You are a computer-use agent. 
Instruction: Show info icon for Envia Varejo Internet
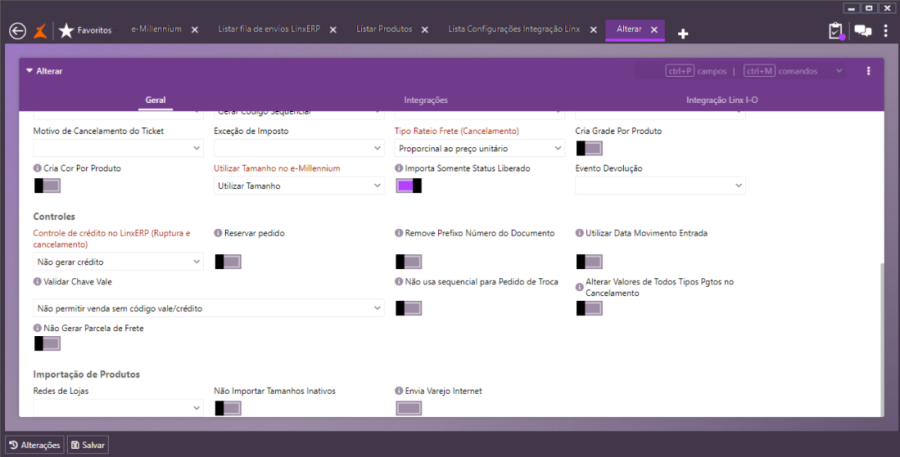click(x=399, y=391)
